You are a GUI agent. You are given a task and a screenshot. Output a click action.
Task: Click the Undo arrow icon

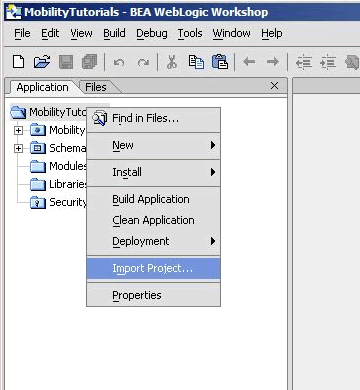coord(119,62)
